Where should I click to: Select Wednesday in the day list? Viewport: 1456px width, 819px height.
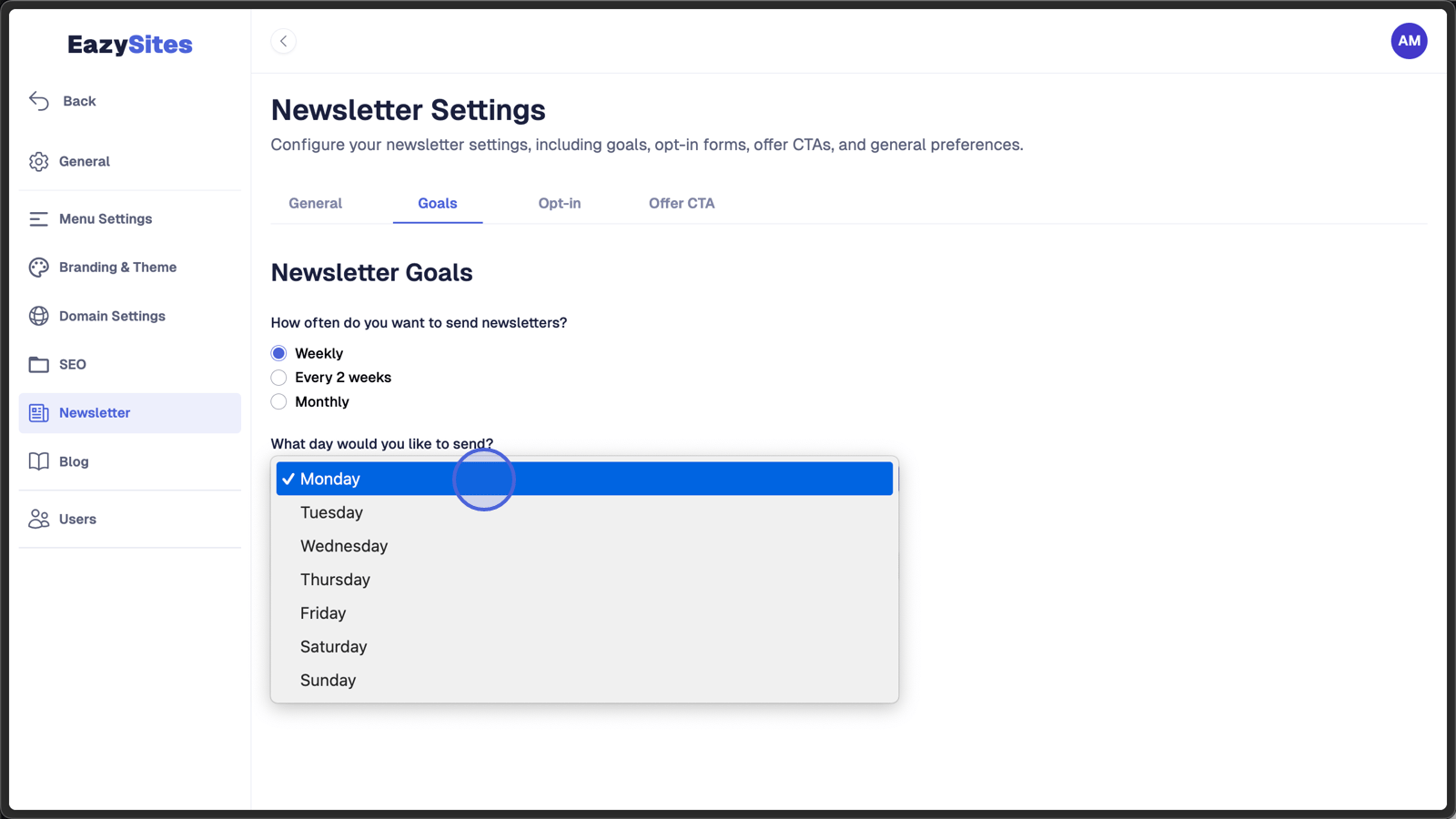point(584,546)
